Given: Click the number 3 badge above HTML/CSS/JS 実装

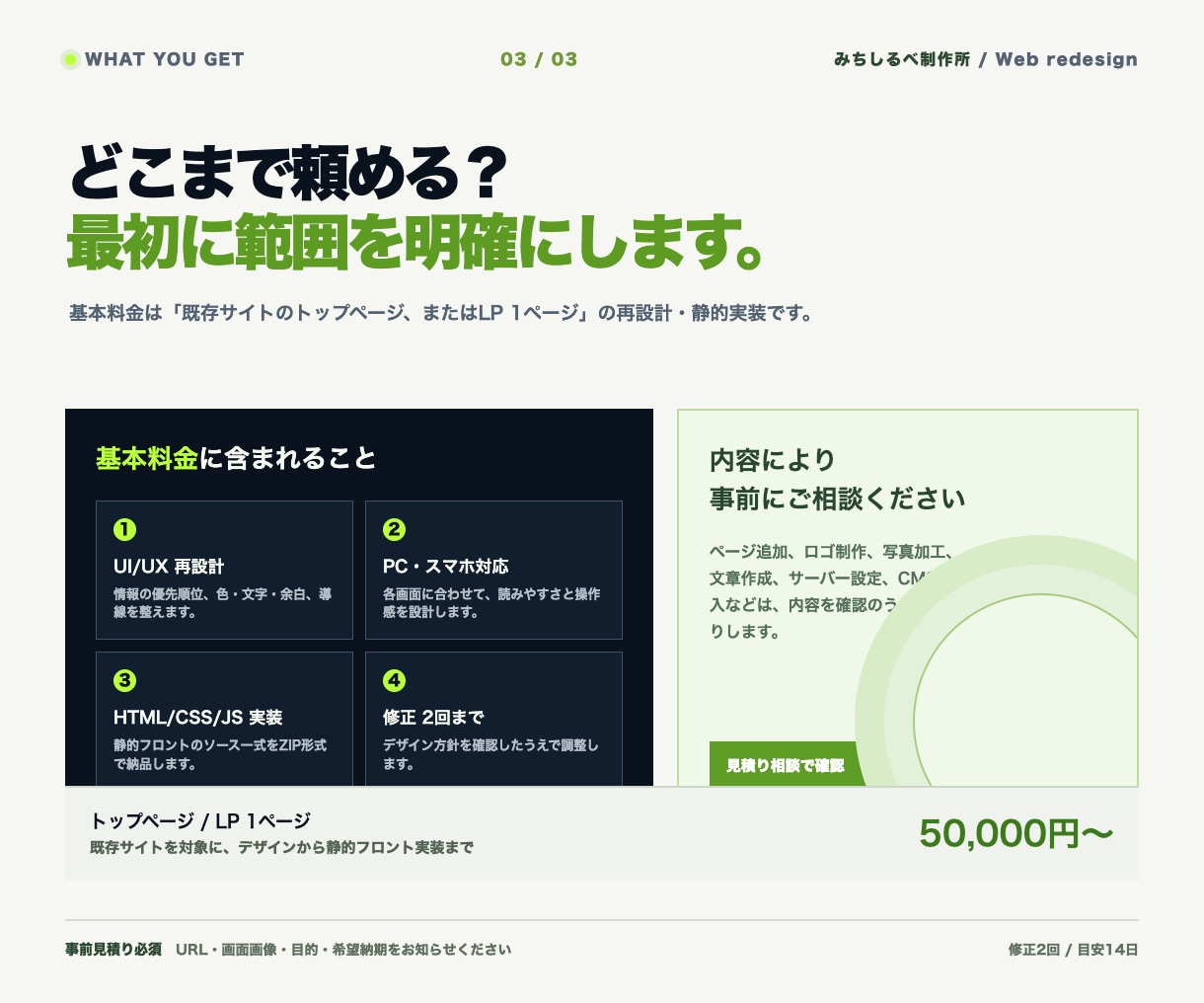Looking at the screenshot, I should click(x=124, y=680).
